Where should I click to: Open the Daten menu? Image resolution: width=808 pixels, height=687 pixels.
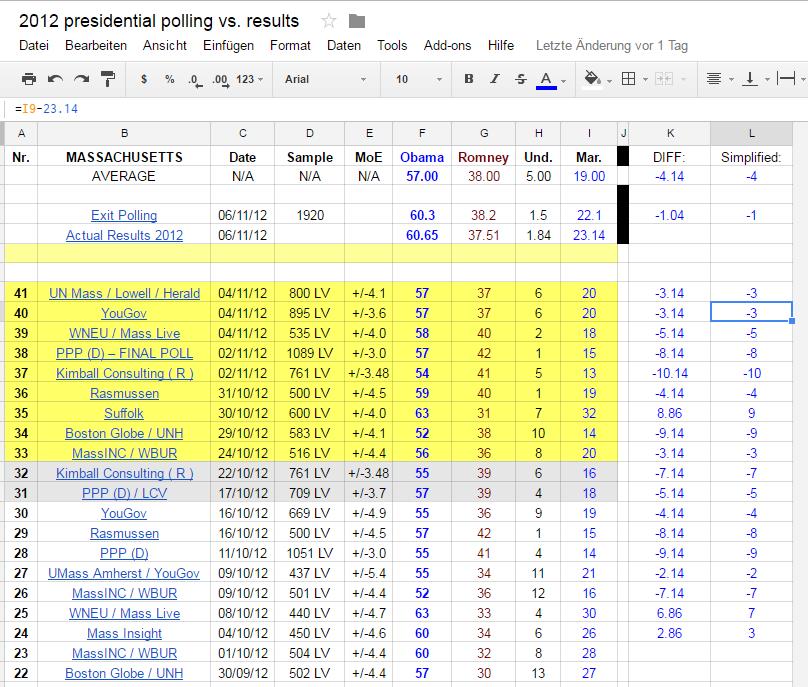click(344, 45)
